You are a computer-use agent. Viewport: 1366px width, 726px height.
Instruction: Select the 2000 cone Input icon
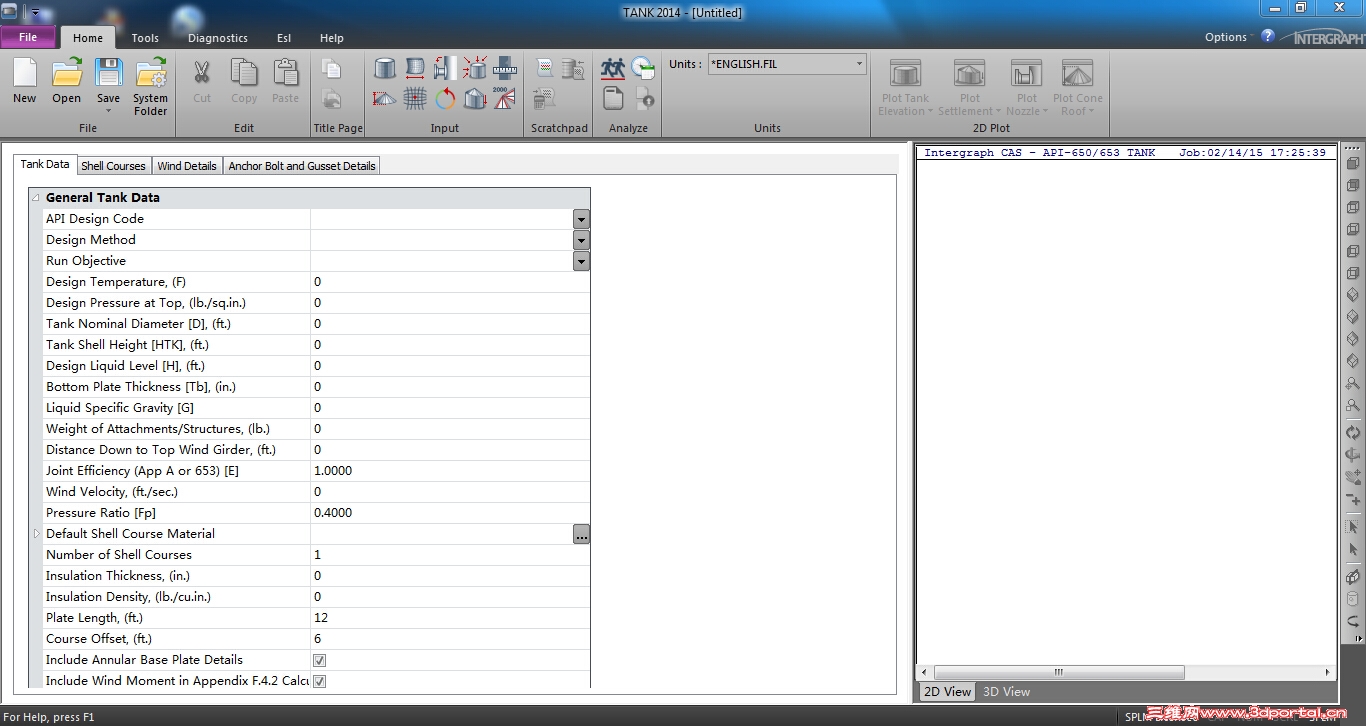pyautogui.click(x=505, y=98)
